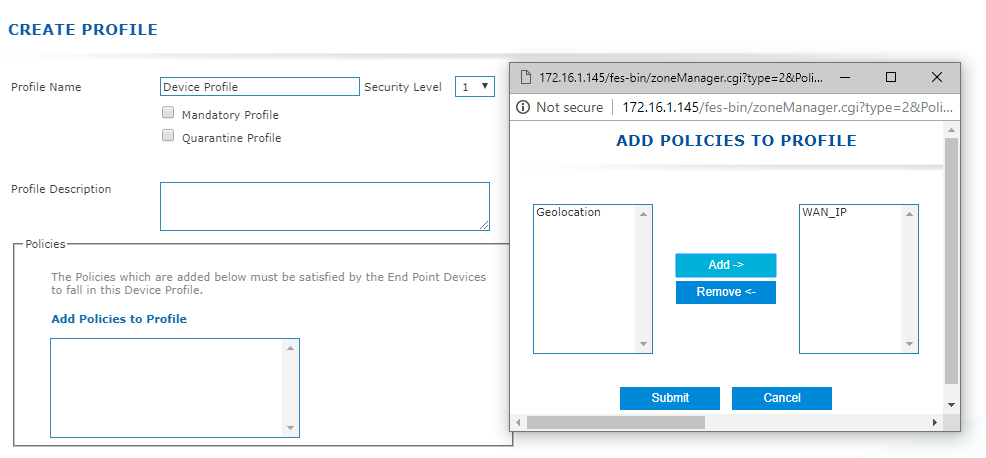Click the Remove <- button

[x=726, y=292]
